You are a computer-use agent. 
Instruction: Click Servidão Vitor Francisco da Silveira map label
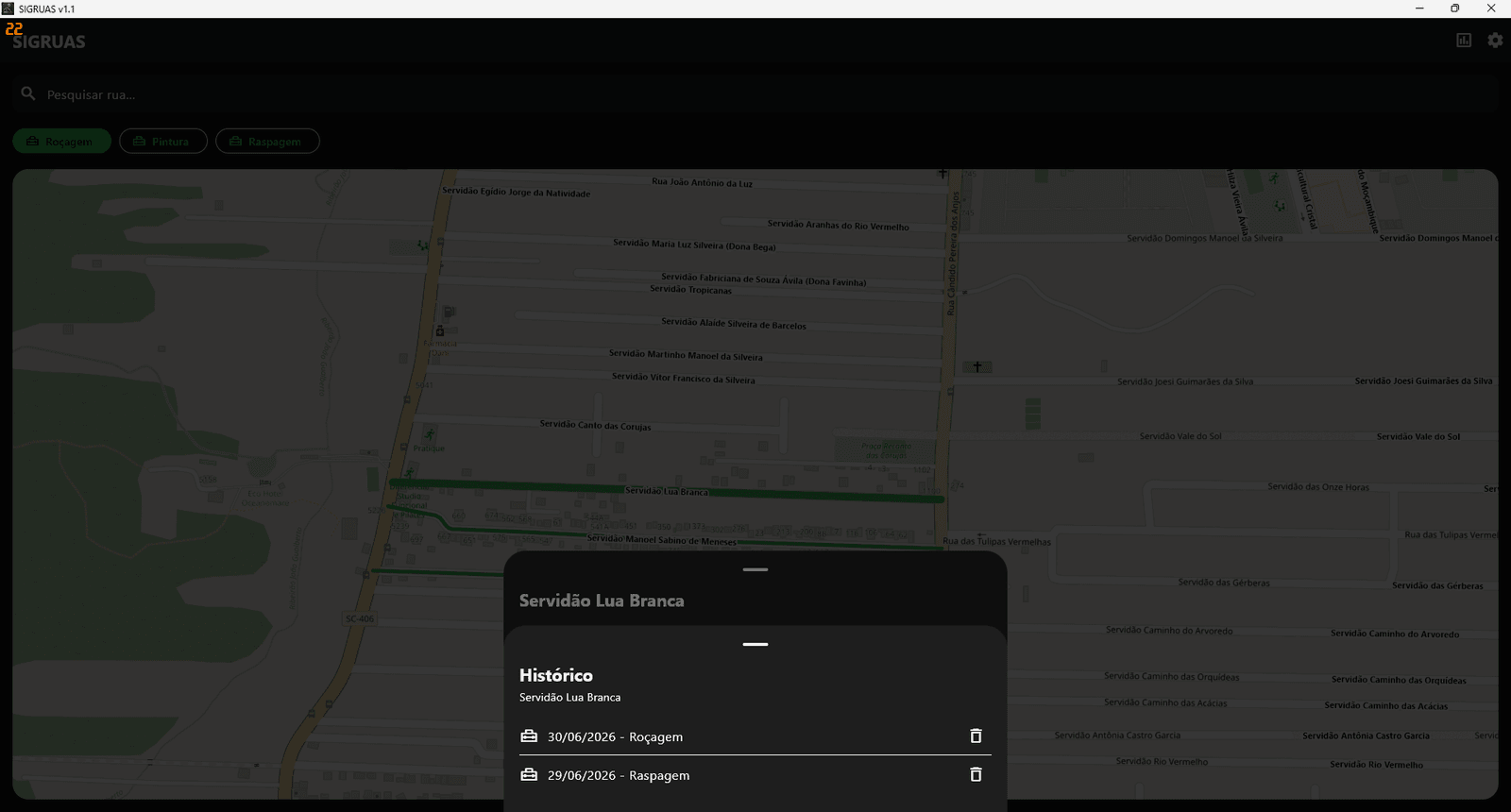tap(683, 379)
